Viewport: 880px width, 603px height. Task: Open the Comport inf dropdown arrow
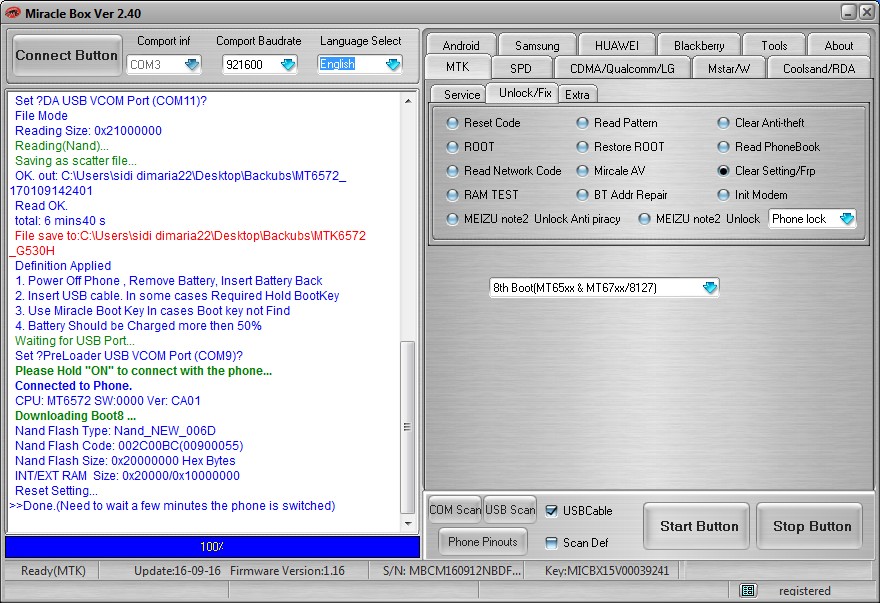(192, 65)
